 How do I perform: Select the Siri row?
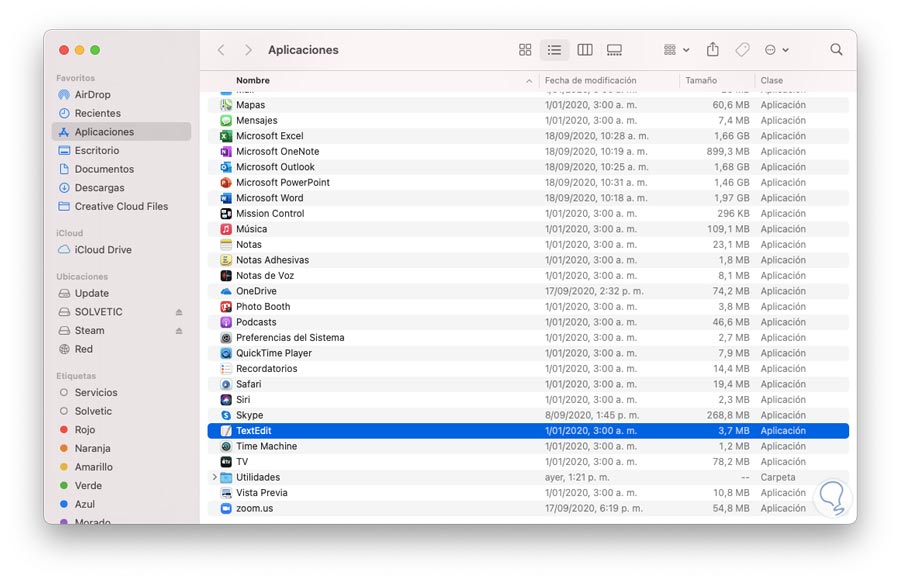pyautogui.click(x=528, y=400)
